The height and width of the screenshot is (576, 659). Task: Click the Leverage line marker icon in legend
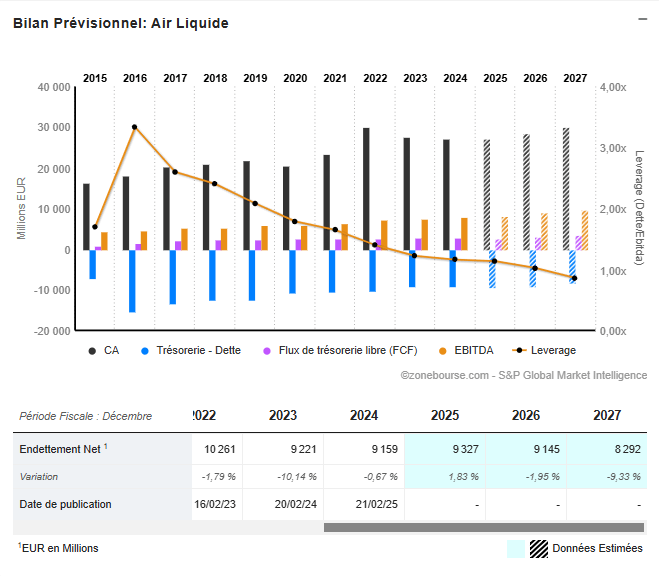coord(519,350)
